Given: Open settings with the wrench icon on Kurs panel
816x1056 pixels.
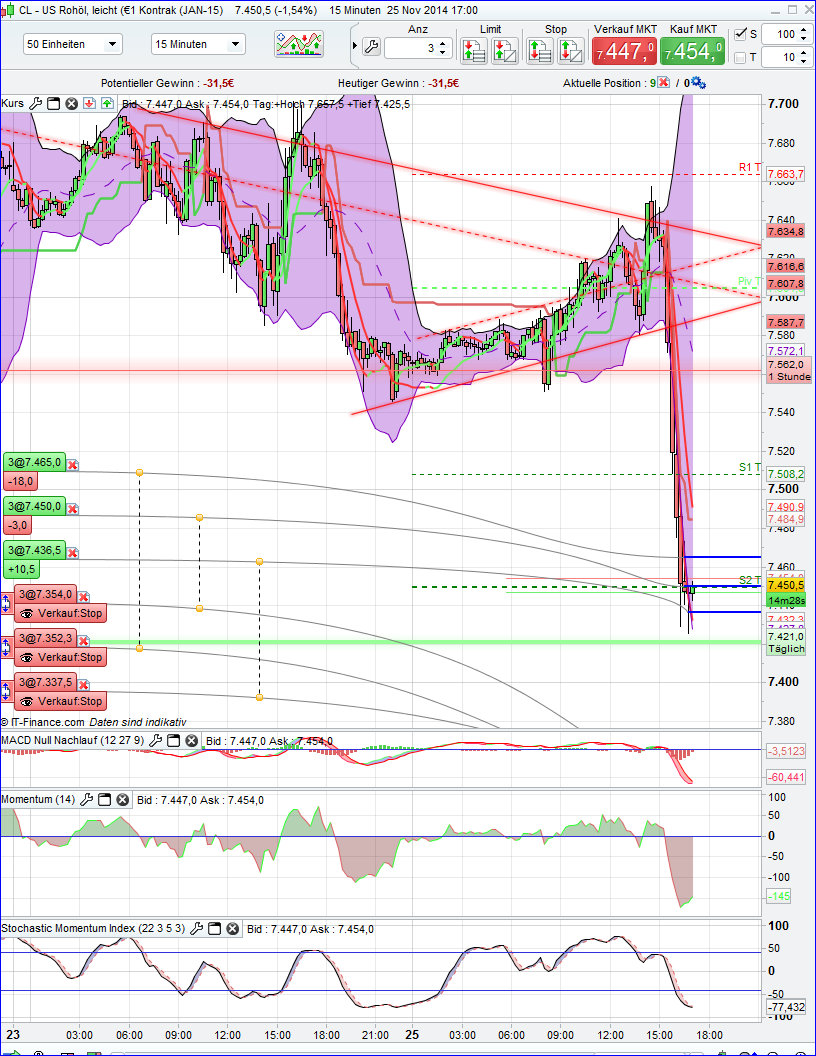Looking at the screenshot, I should point(34,103).
